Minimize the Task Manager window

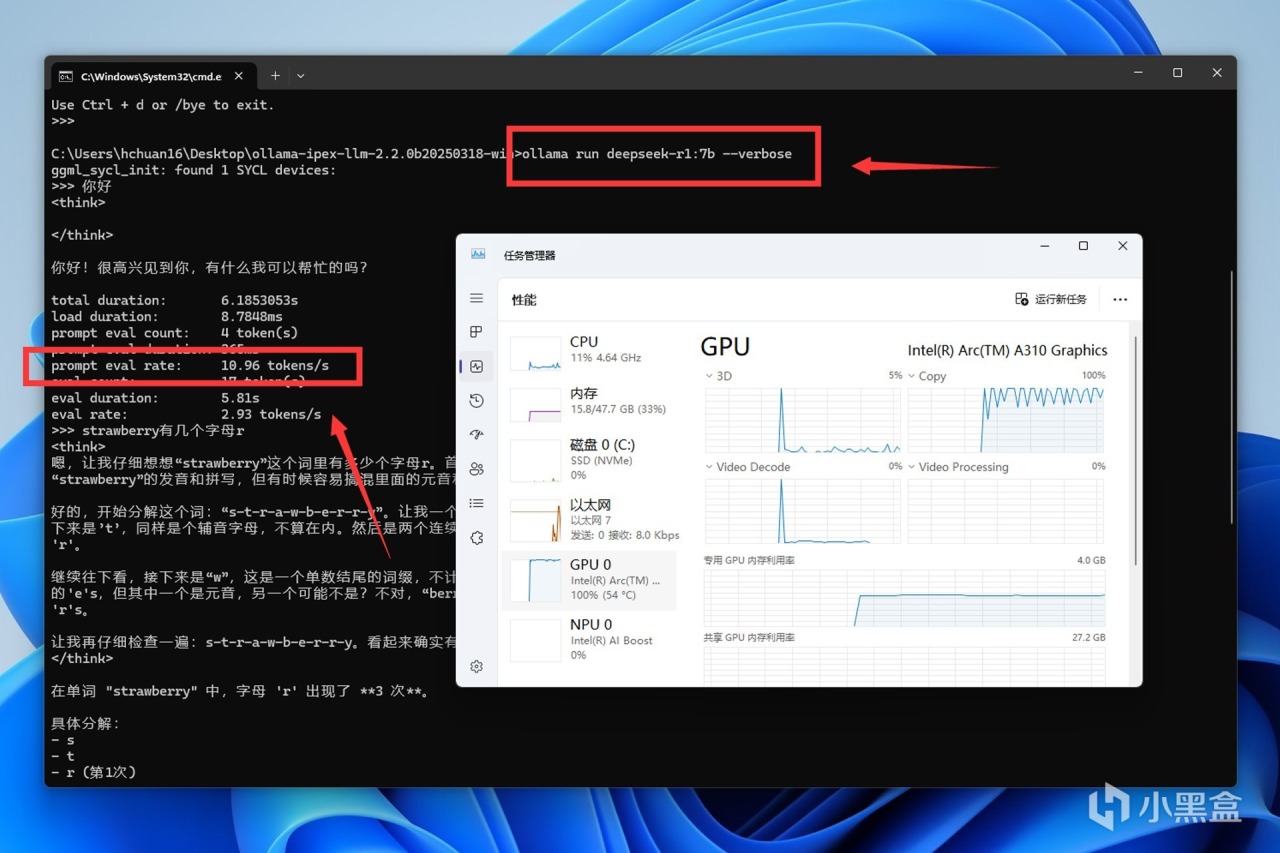1044,246
